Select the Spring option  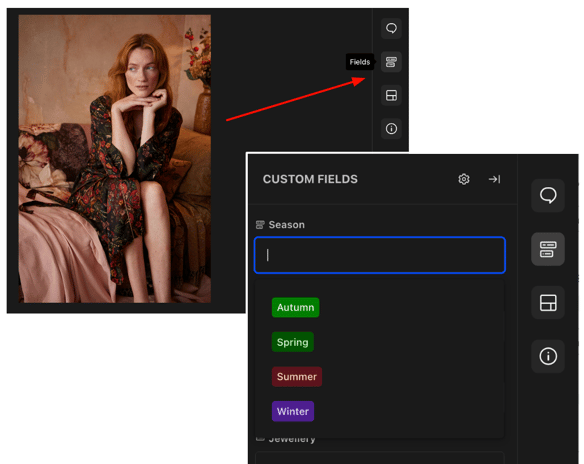point(293,342)
